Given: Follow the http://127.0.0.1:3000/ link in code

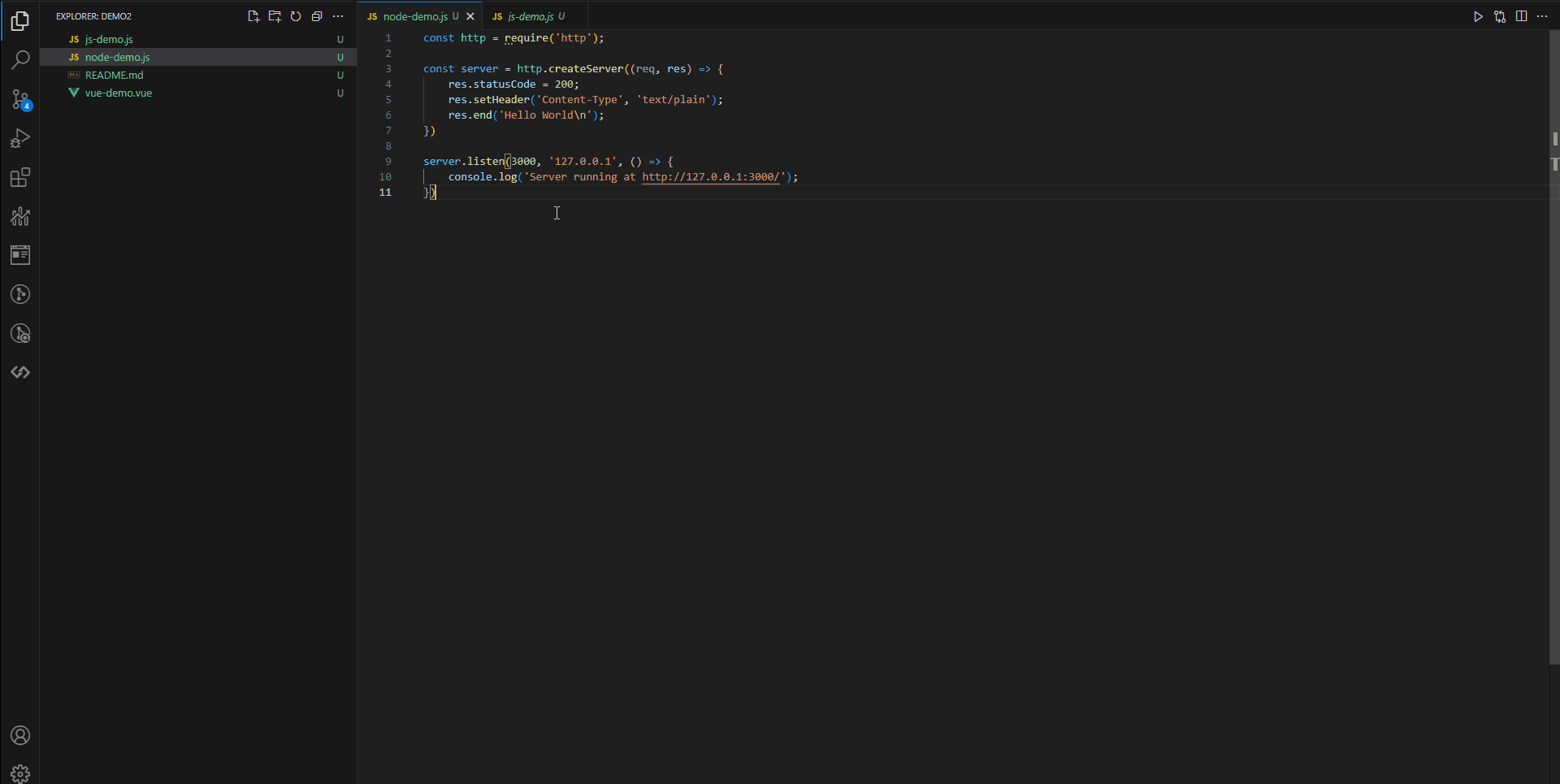Looking at the screenshot, I should [x=711, y=176].
